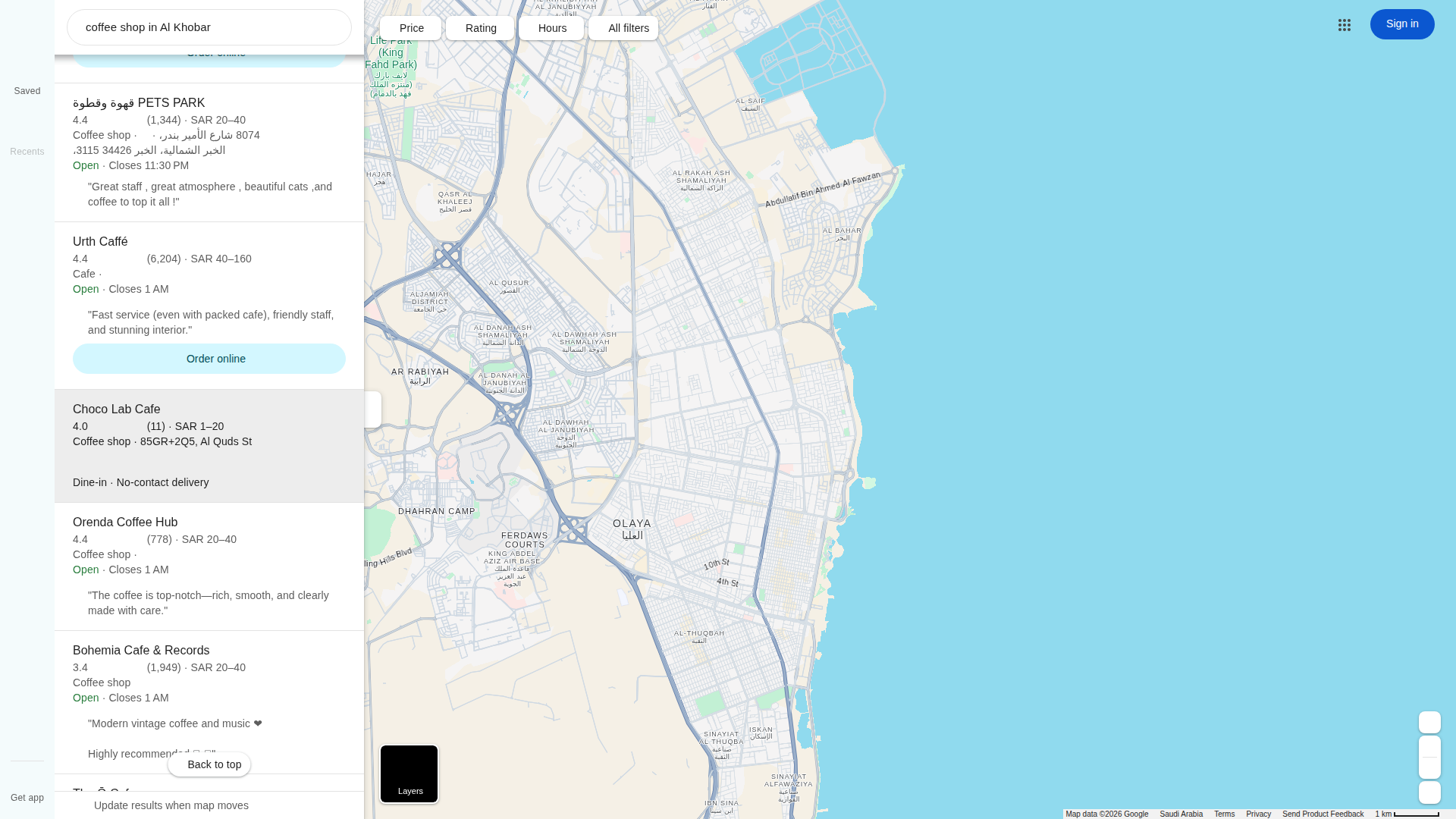The image size is (1456, 819).
Task: Click 'Closes 11:30 PM' on PETS PARK
Action: coord(149,165)
